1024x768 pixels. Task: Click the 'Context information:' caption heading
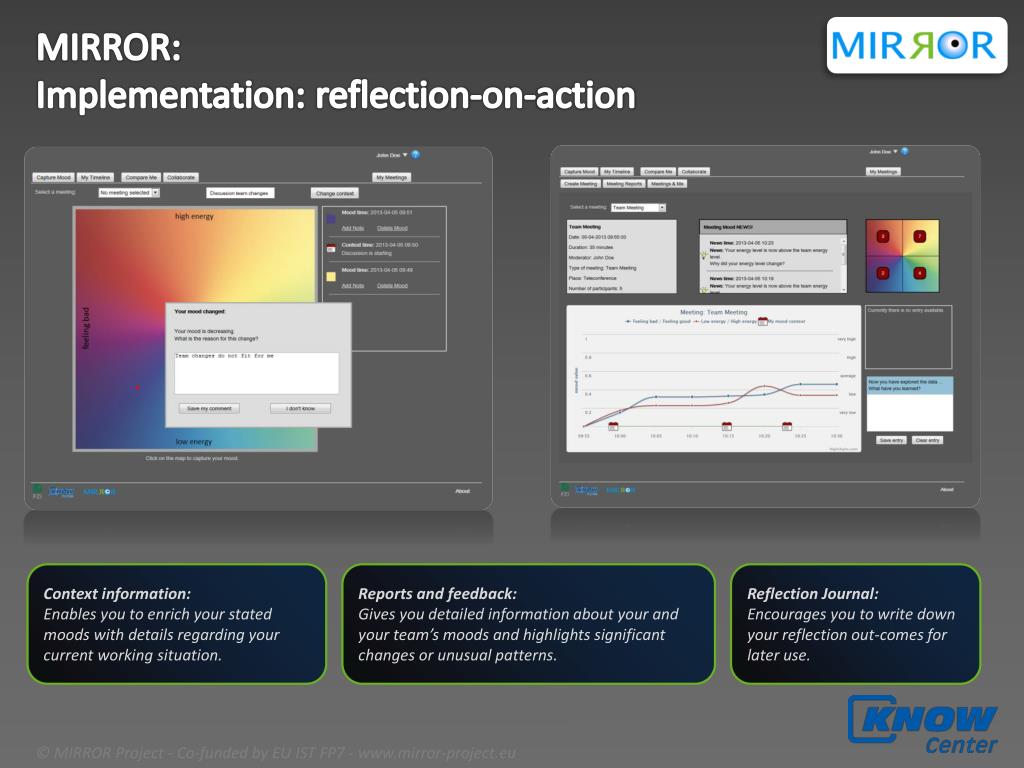point(117,594)
